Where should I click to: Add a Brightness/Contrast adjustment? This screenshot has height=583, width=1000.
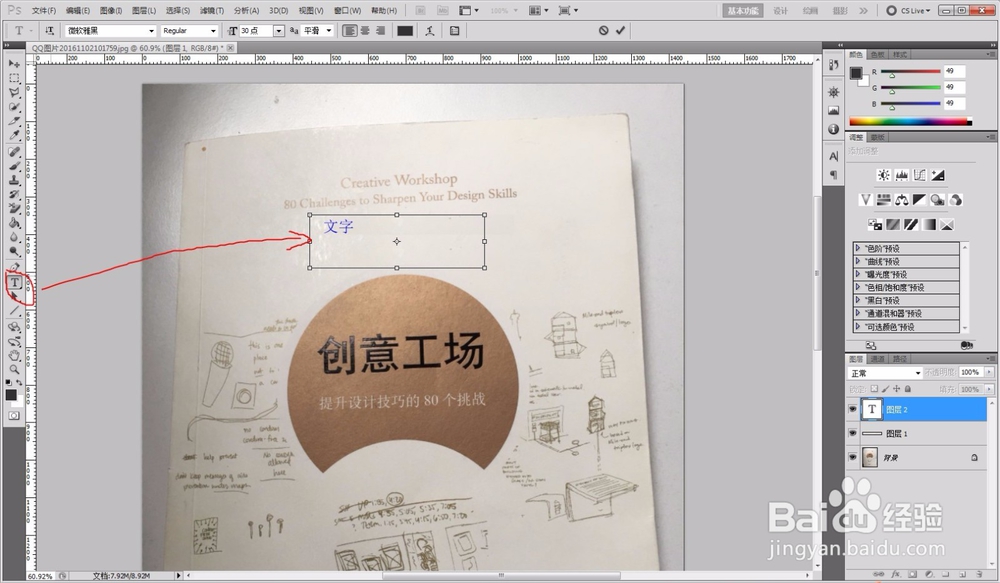[883, 175]
